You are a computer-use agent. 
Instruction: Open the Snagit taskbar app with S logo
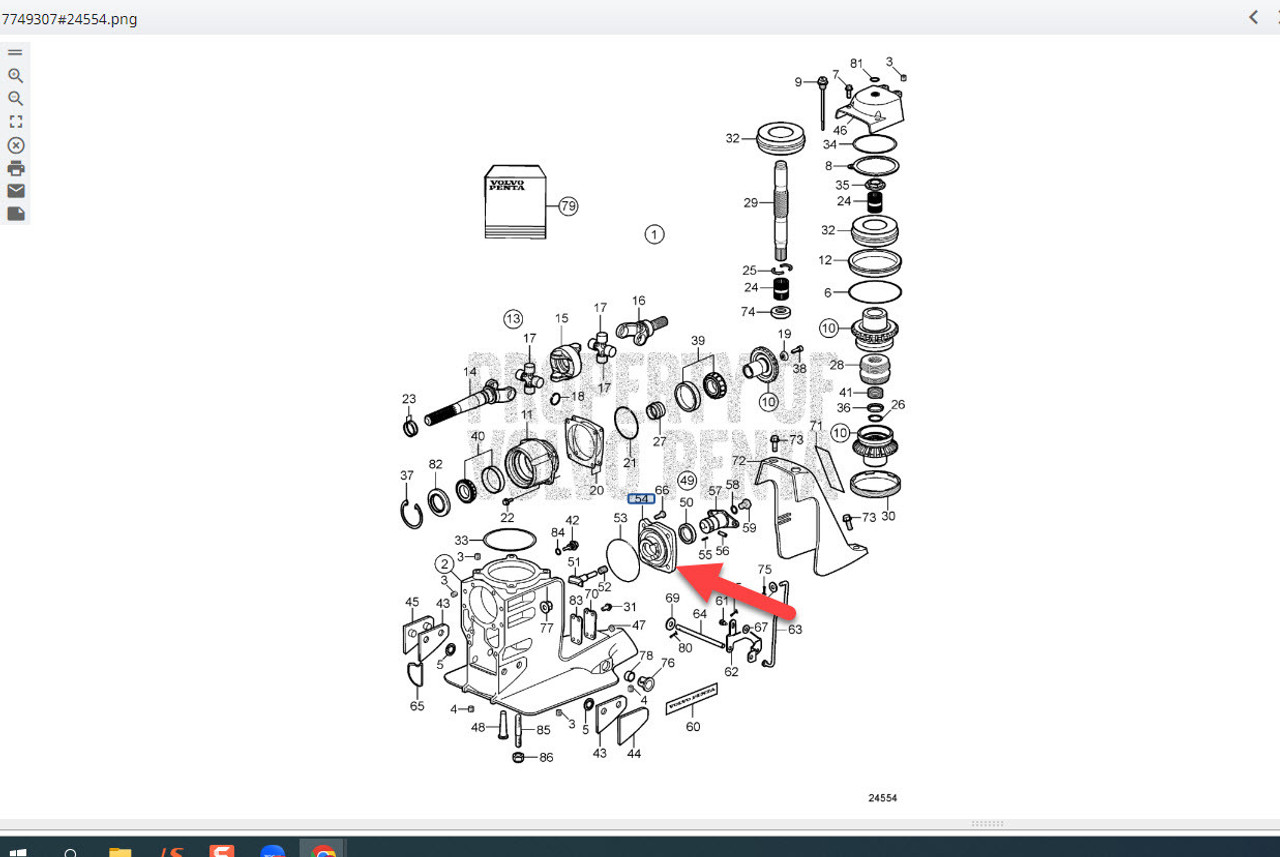[x=221, y=852]
